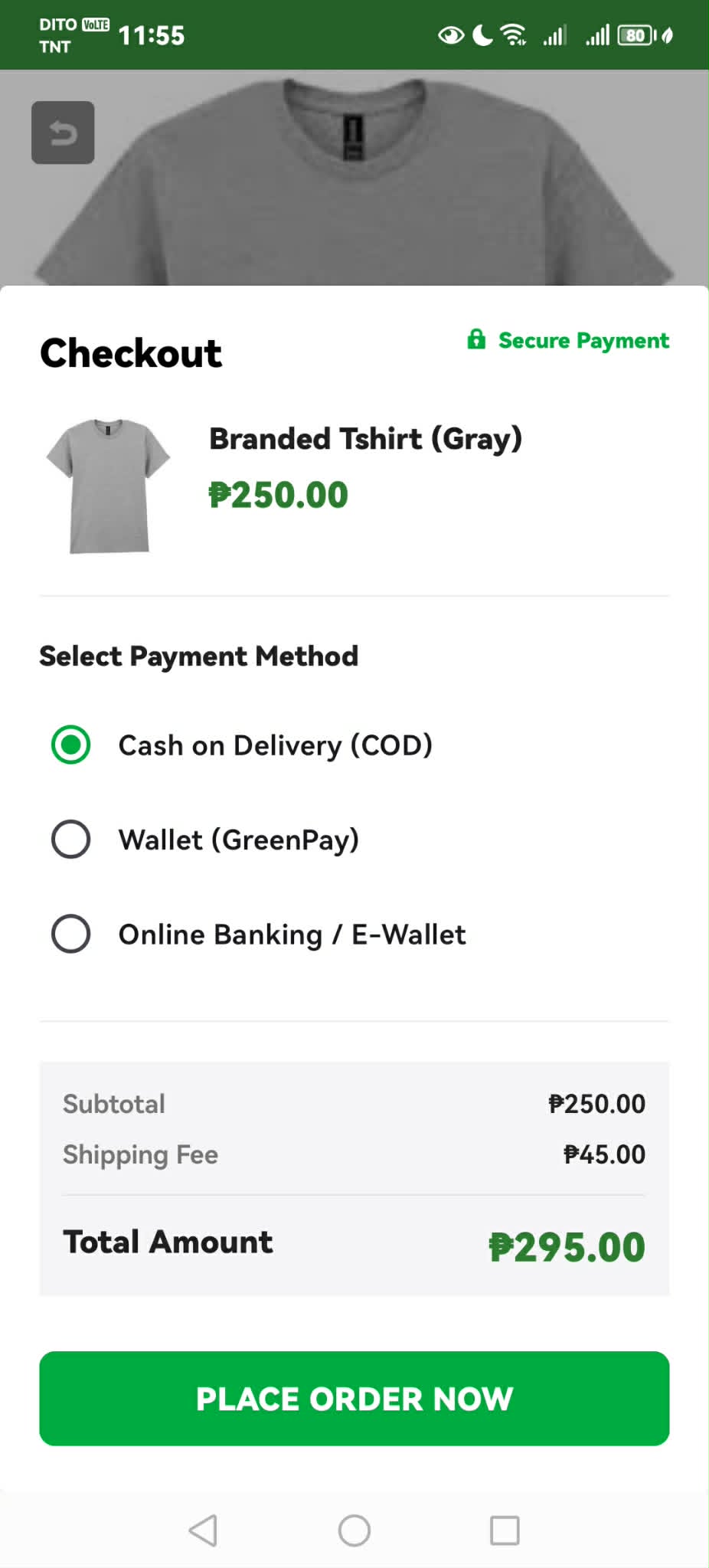Open the gray Tshirt product thumbnail

(x=108, y=486)
